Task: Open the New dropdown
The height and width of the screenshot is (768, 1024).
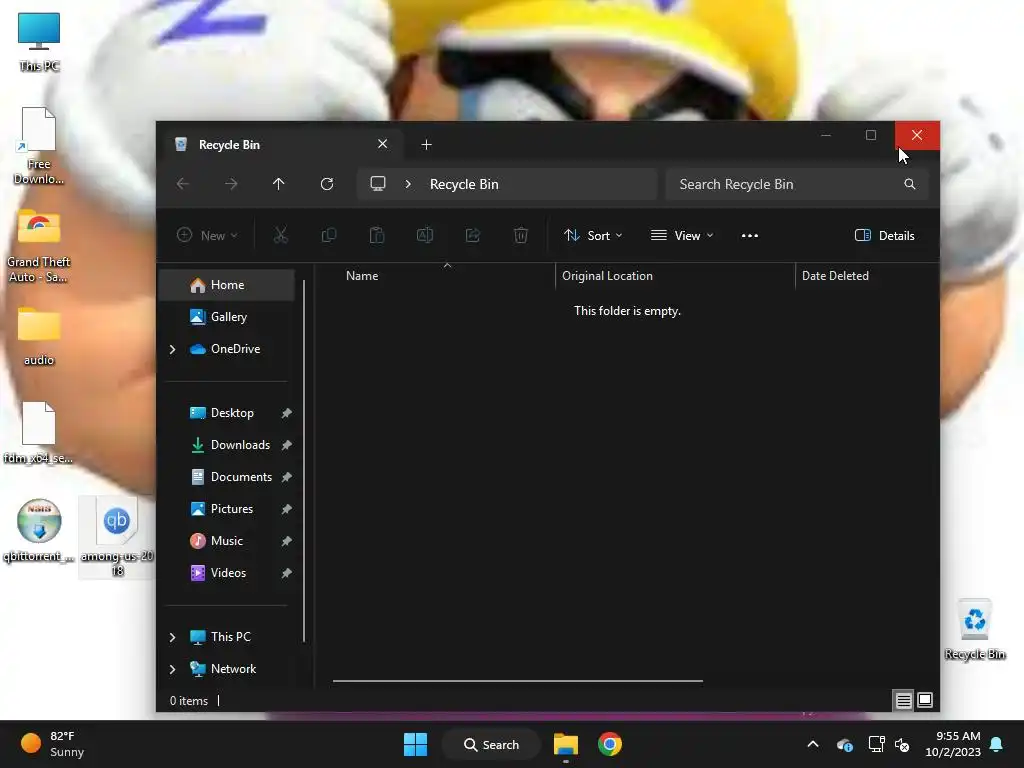Action: tap(207, 236)
